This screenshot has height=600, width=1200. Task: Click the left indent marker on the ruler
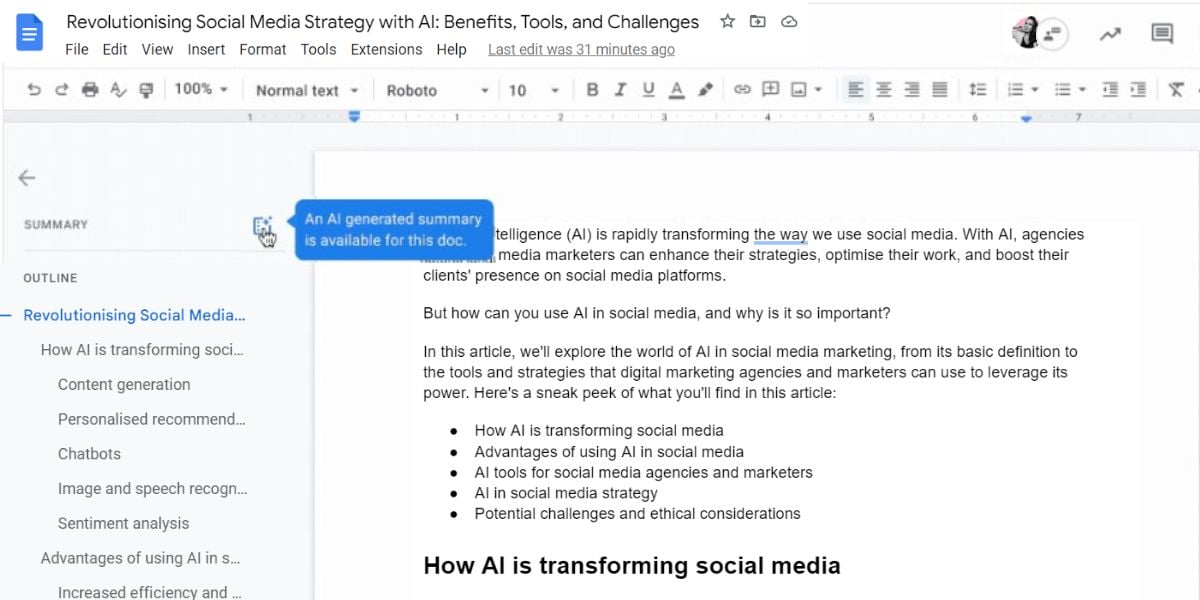coord(354,117)
